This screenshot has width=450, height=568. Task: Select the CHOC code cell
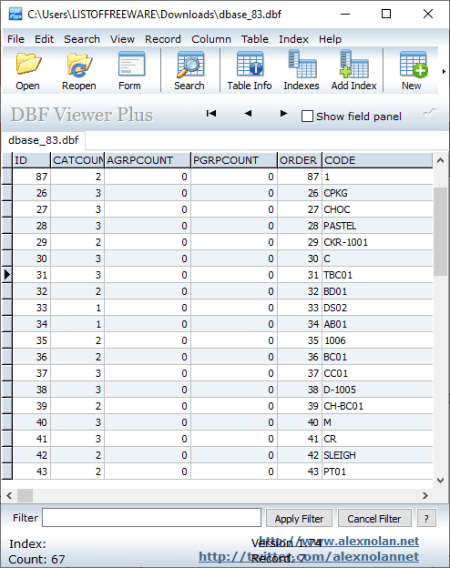(x=378, y=209)
